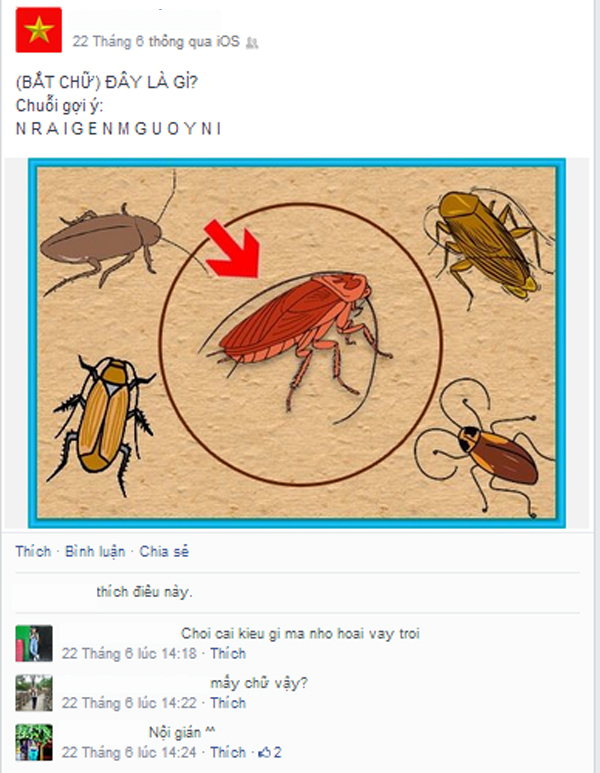Open third commenter's avatar thumbnail
600x773 pixels.
(x=34, y=742)
